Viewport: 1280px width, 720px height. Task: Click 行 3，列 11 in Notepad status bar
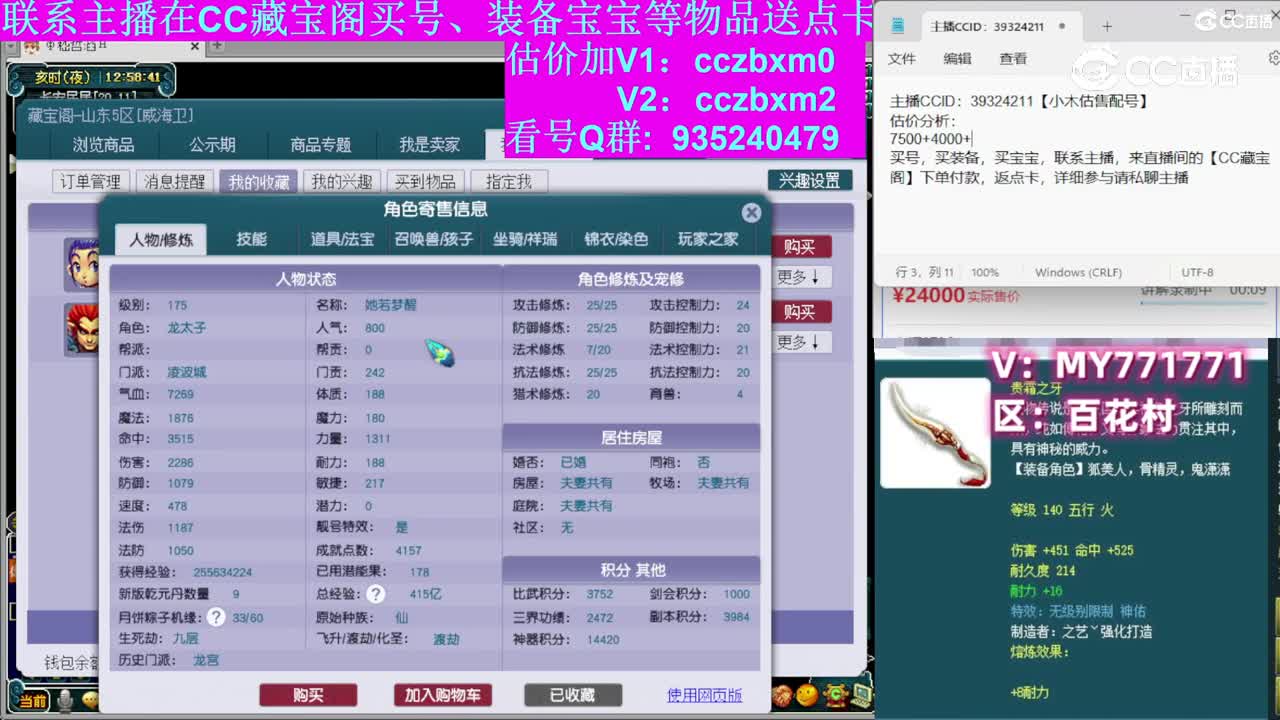[925, 272]
